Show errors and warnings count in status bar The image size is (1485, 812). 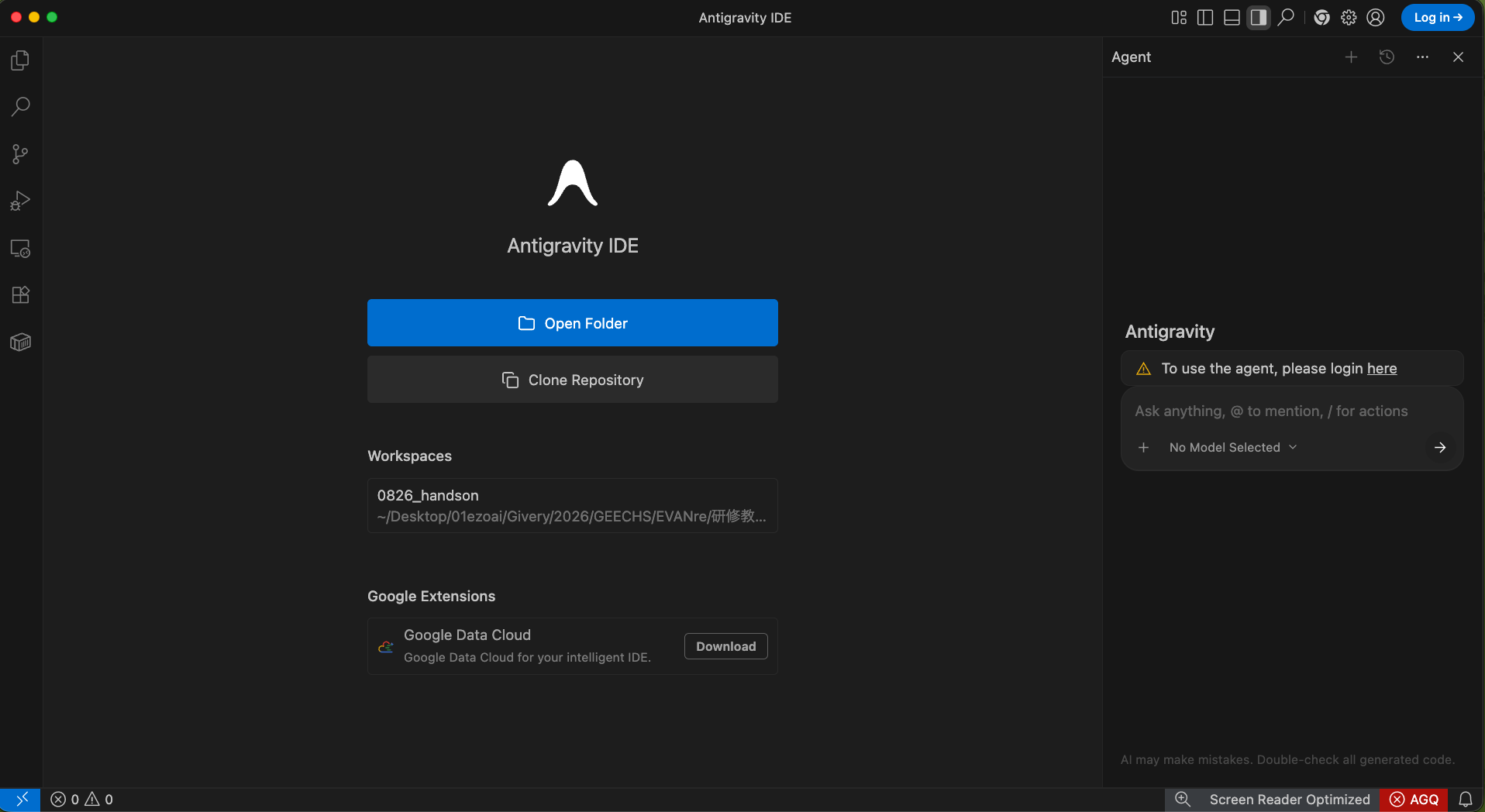coord(82,800)
